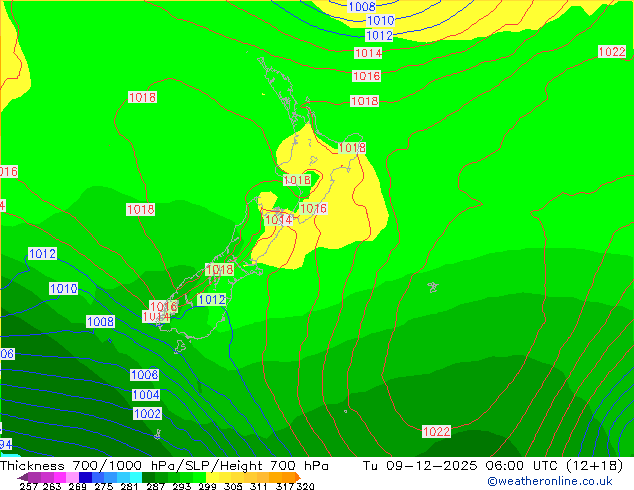This screenshot has width=634, height=490.
Task: Click the Chatham Islands outline east of mainland
Action: (432, 287)
